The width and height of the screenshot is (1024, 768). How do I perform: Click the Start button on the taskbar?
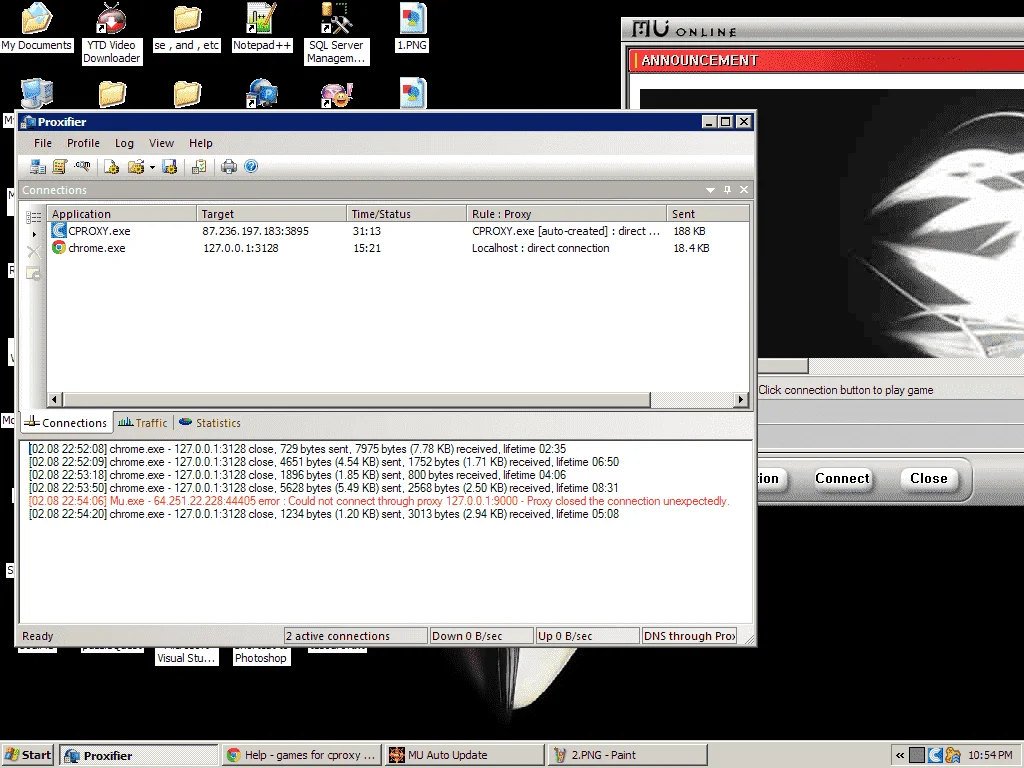(x=27, y=756)
